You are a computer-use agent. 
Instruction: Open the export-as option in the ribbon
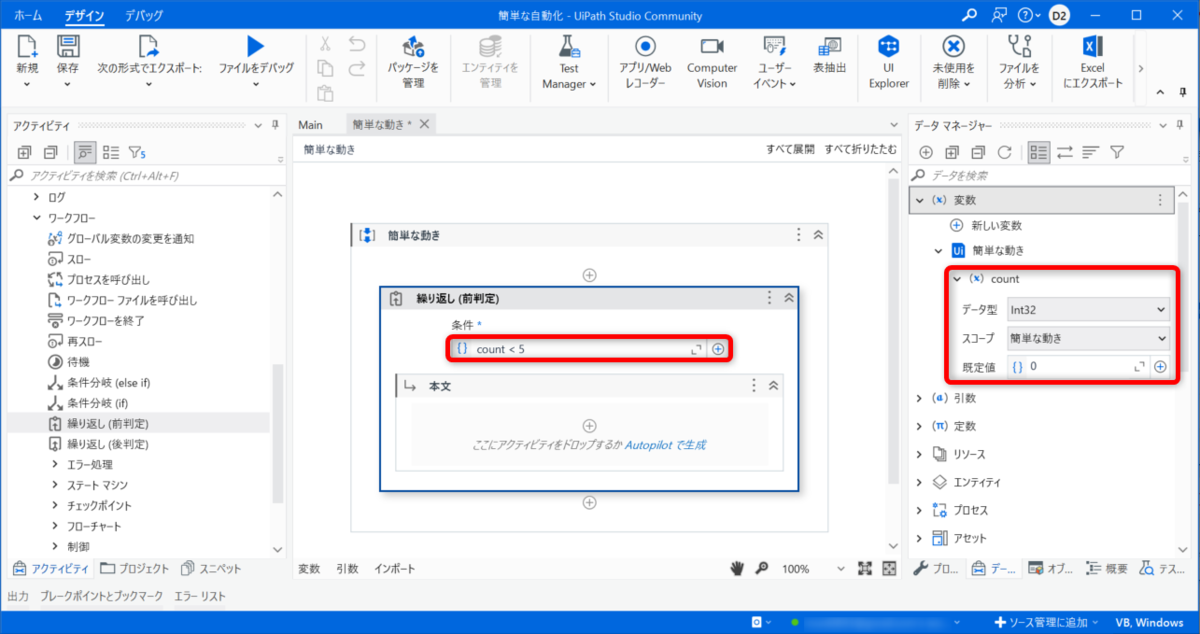[149, 59]
